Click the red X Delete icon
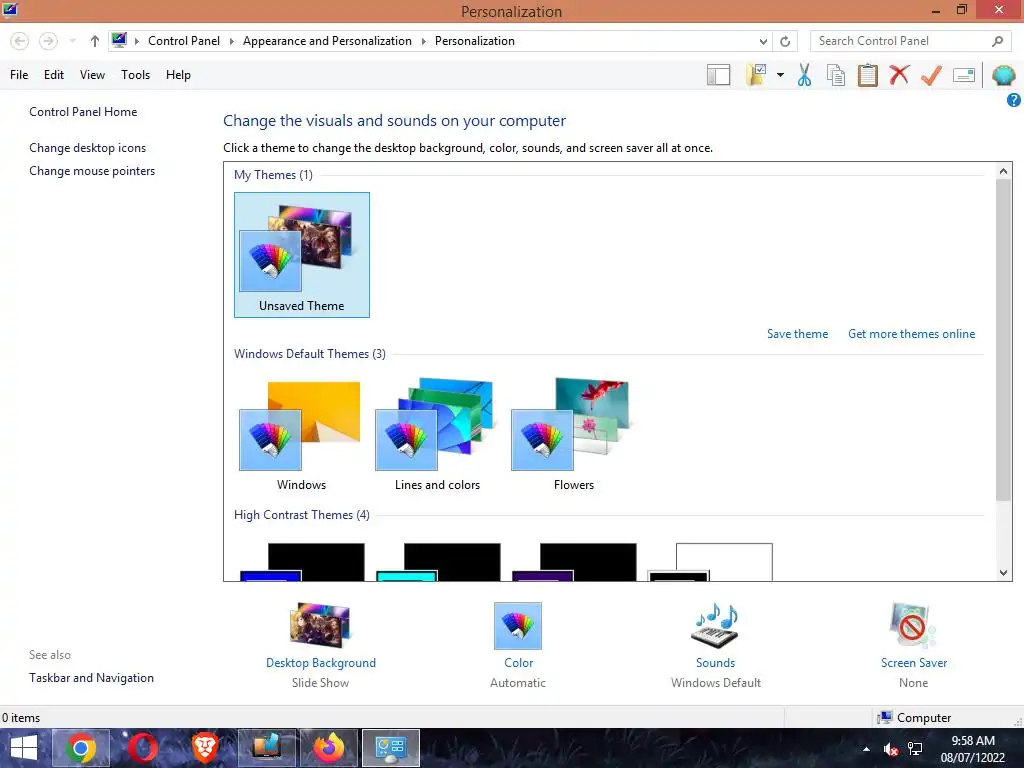This screenshot has height=768, width=1024. point(899,74)
